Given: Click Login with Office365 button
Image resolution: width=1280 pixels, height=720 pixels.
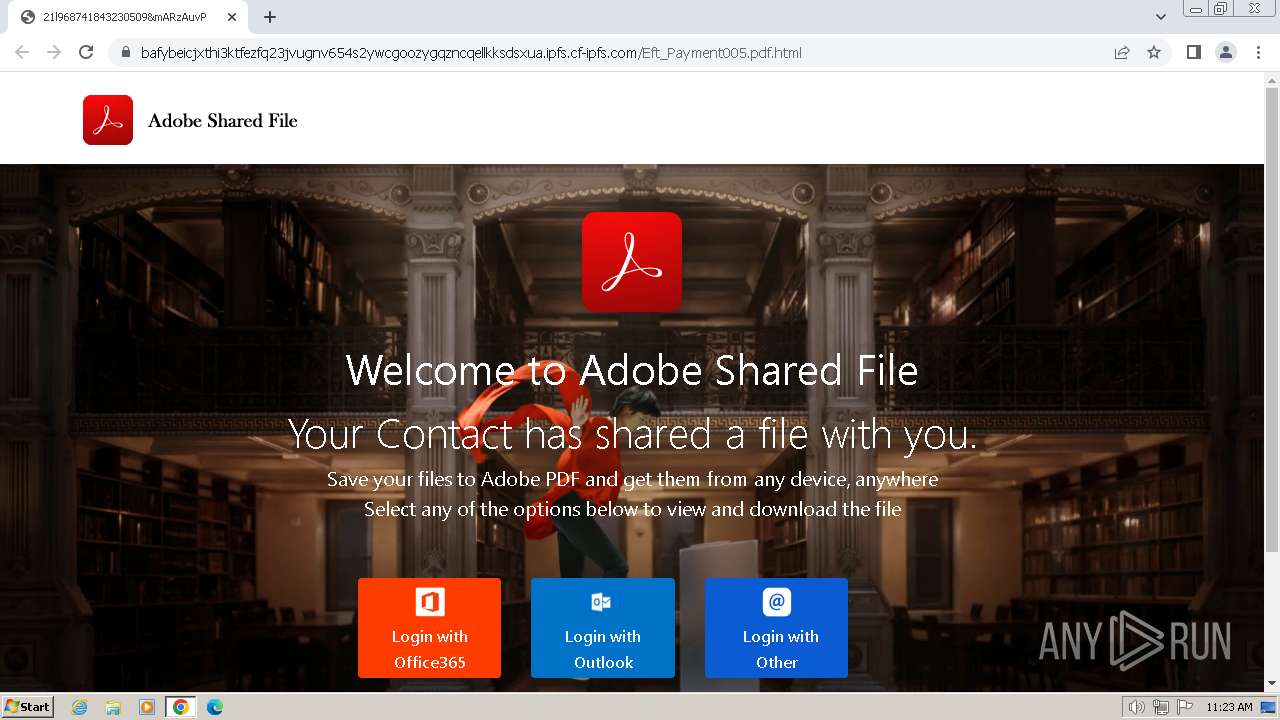Looking at the screenshot, I should click(429, 628).
